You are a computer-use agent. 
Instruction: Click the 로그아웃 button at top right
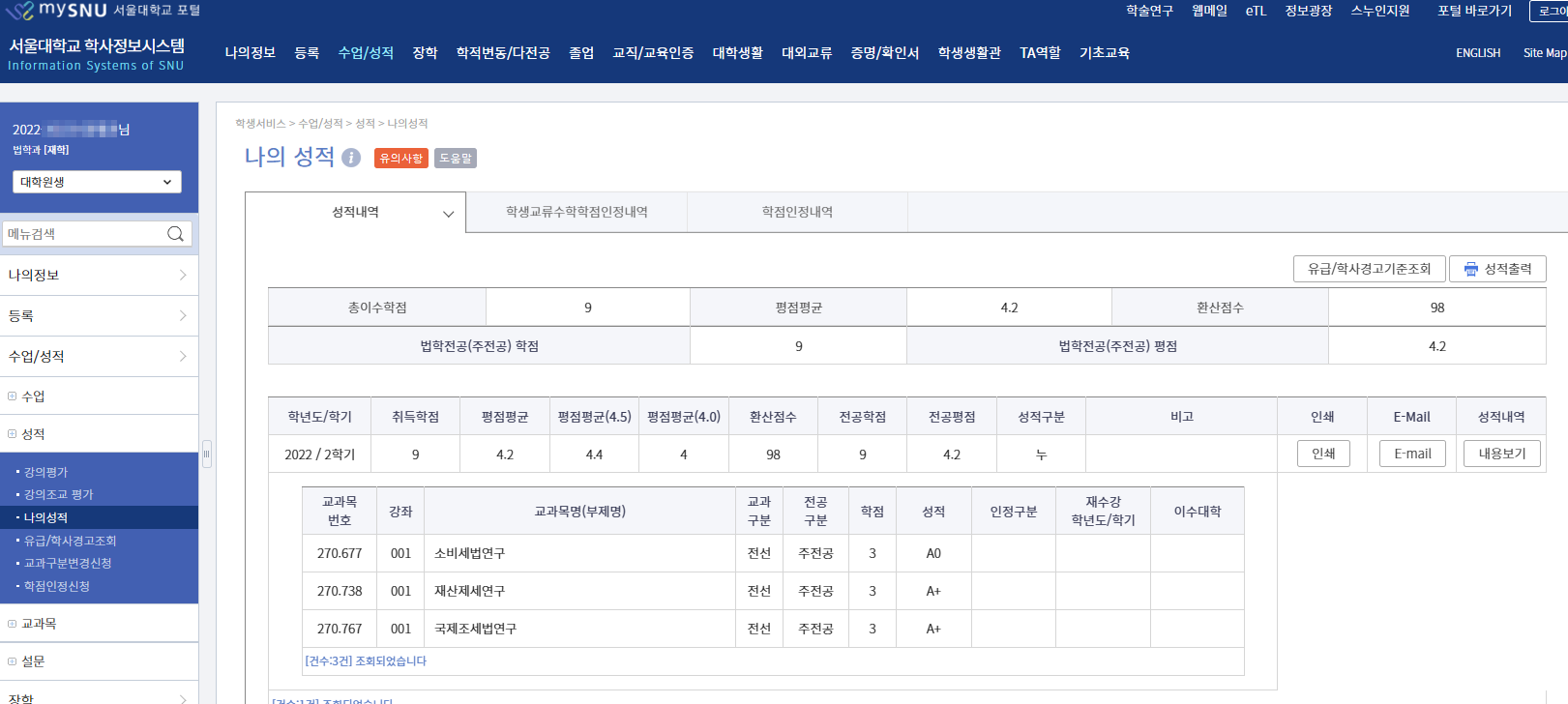(1549, 11)
